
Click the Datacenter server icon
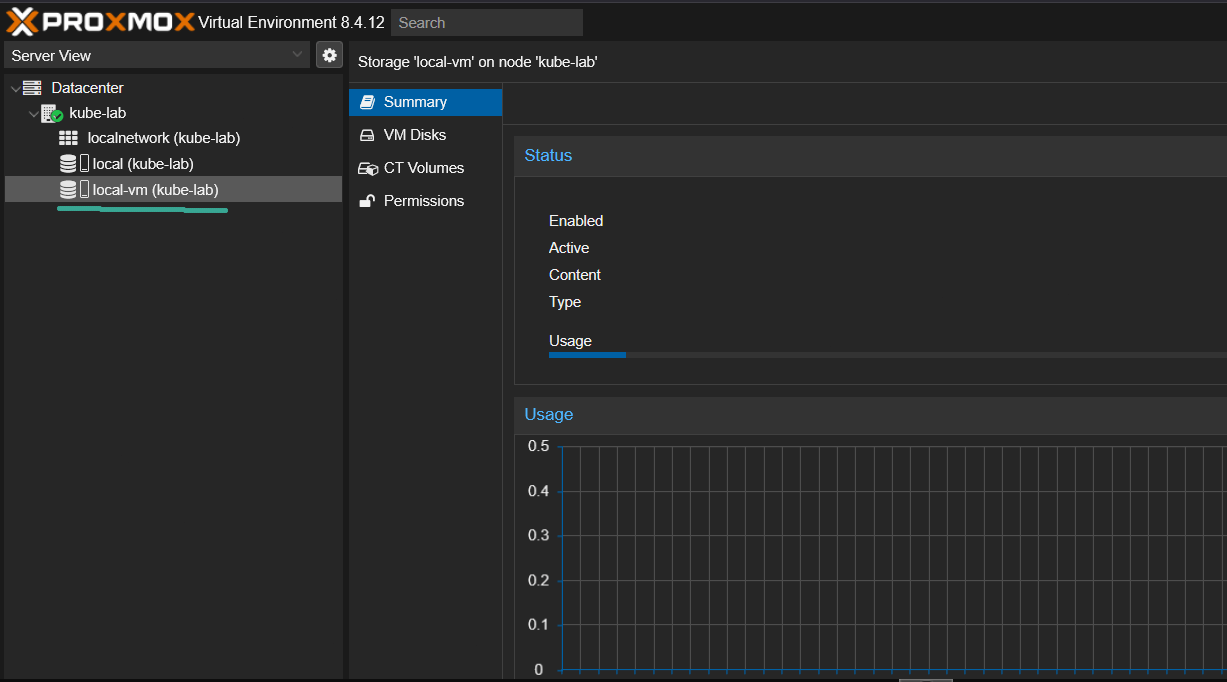pos(32,88)
